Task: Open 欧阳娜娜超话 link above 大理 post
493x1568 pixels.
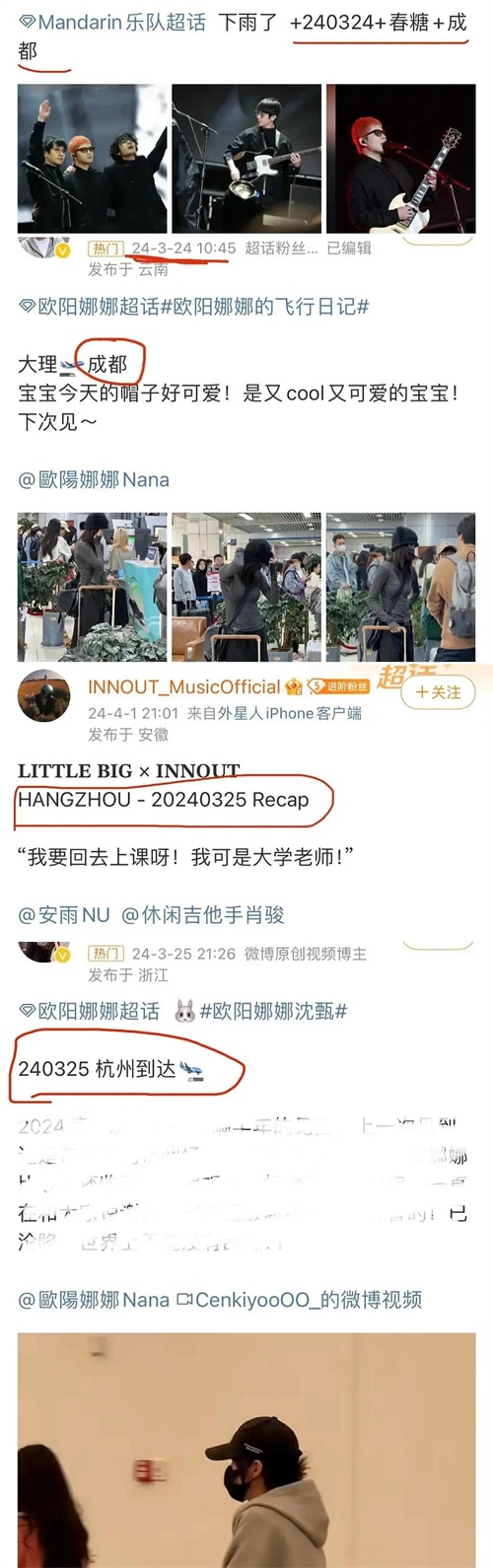Action: 98,307
